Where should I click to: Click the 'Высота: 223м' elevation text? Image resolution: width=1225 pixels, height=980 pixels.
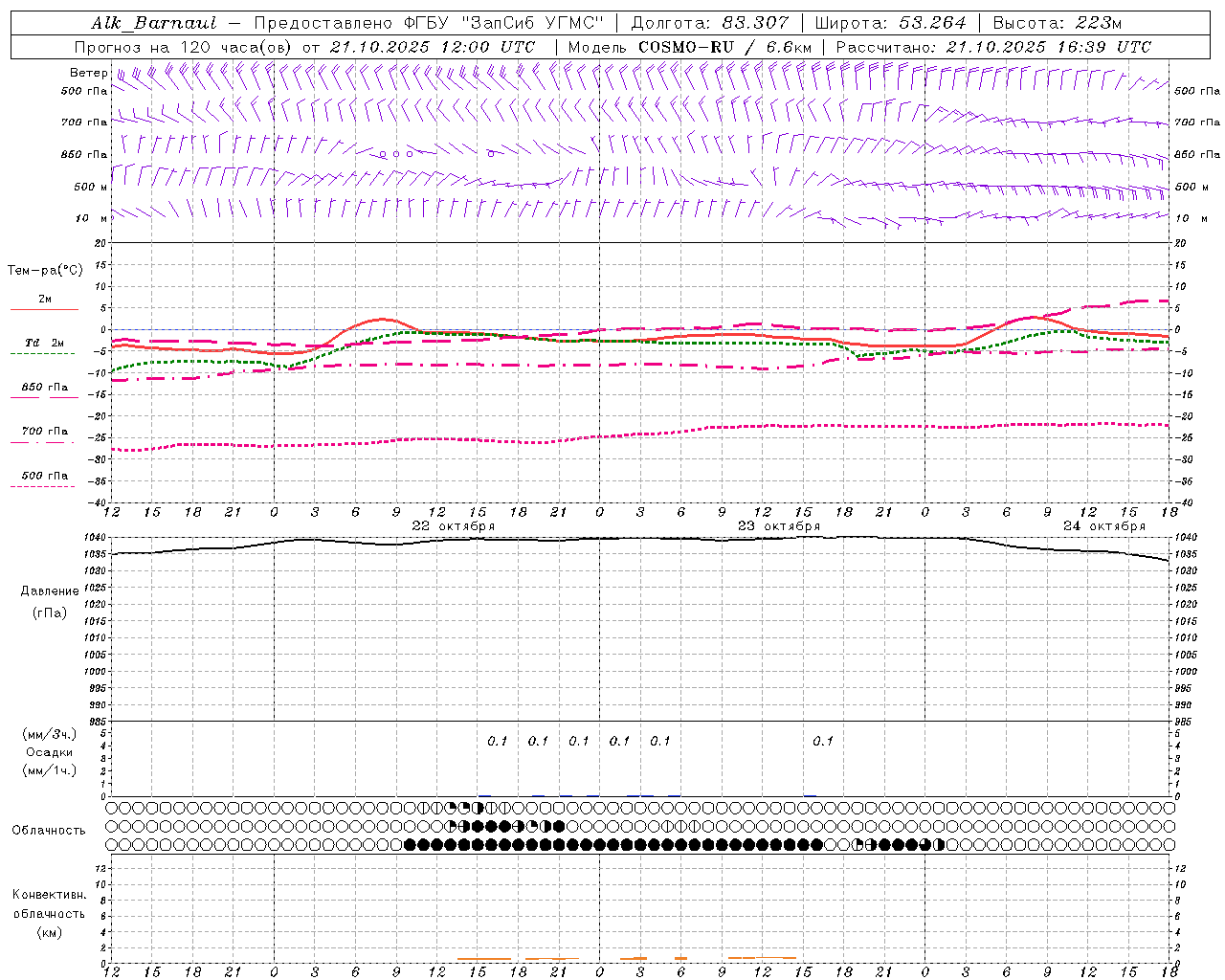pyautogui.click(x=1057, y=23)
